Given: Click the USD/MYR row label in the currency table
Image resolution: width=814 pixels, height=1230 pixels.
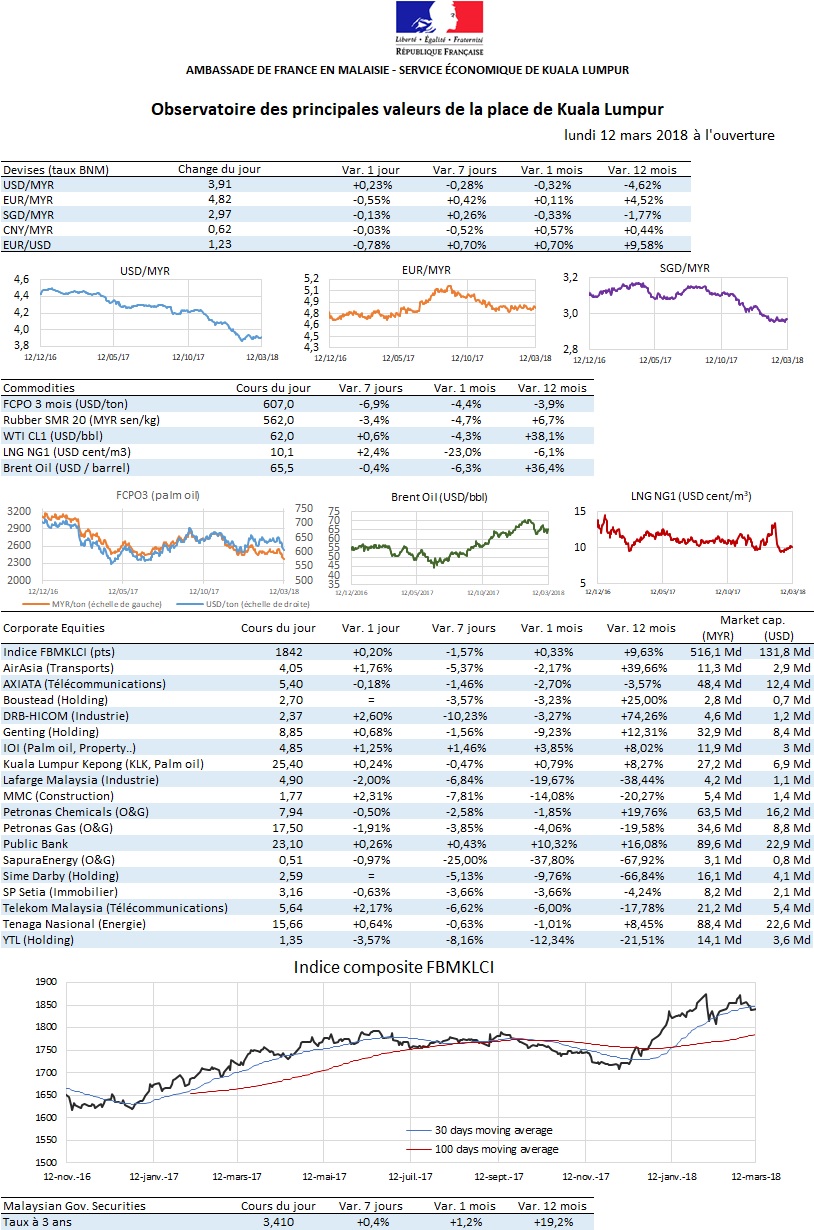Looking at the screenshot, I should click(31, 185).
